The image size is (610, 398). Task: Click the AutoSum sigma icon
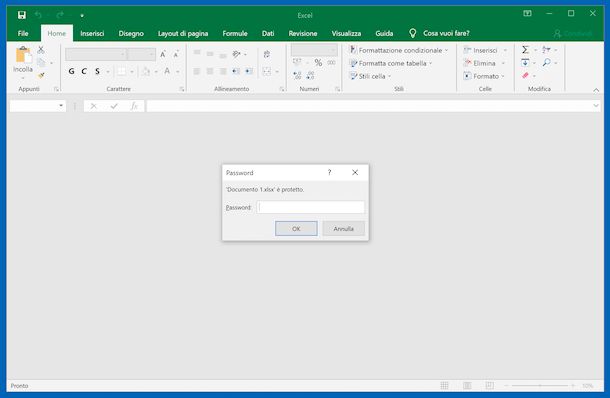point(525,49)
